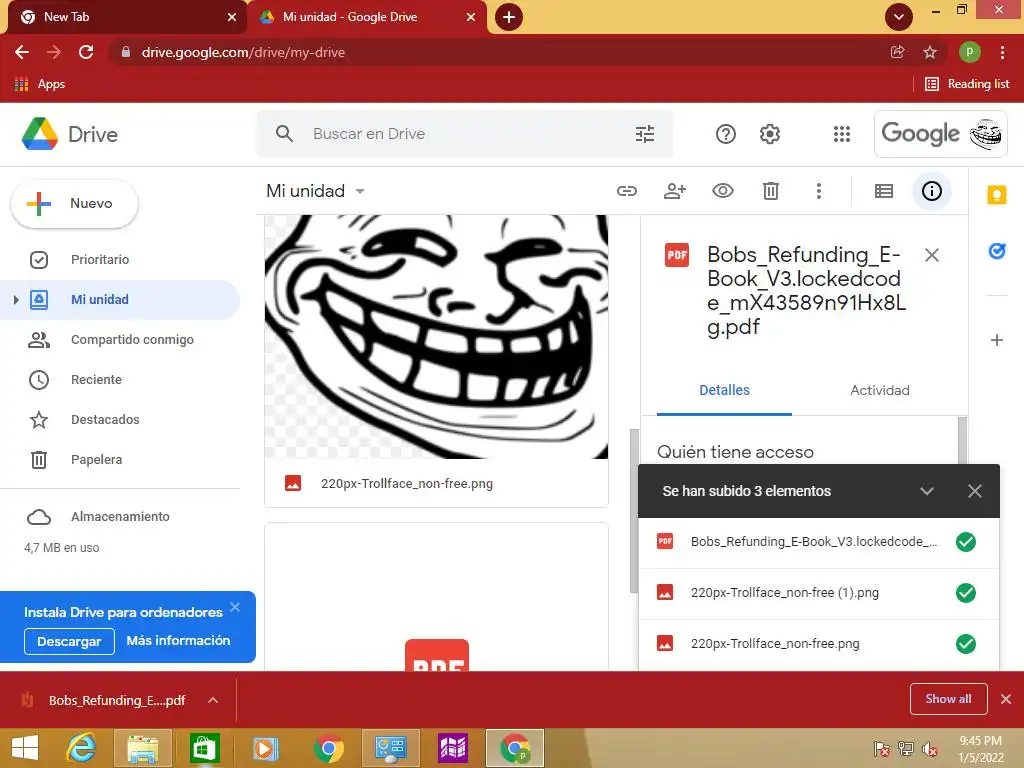Click the Más información link
The image size is (1024, 768).
pyautogui.click(x=178, y=641)
